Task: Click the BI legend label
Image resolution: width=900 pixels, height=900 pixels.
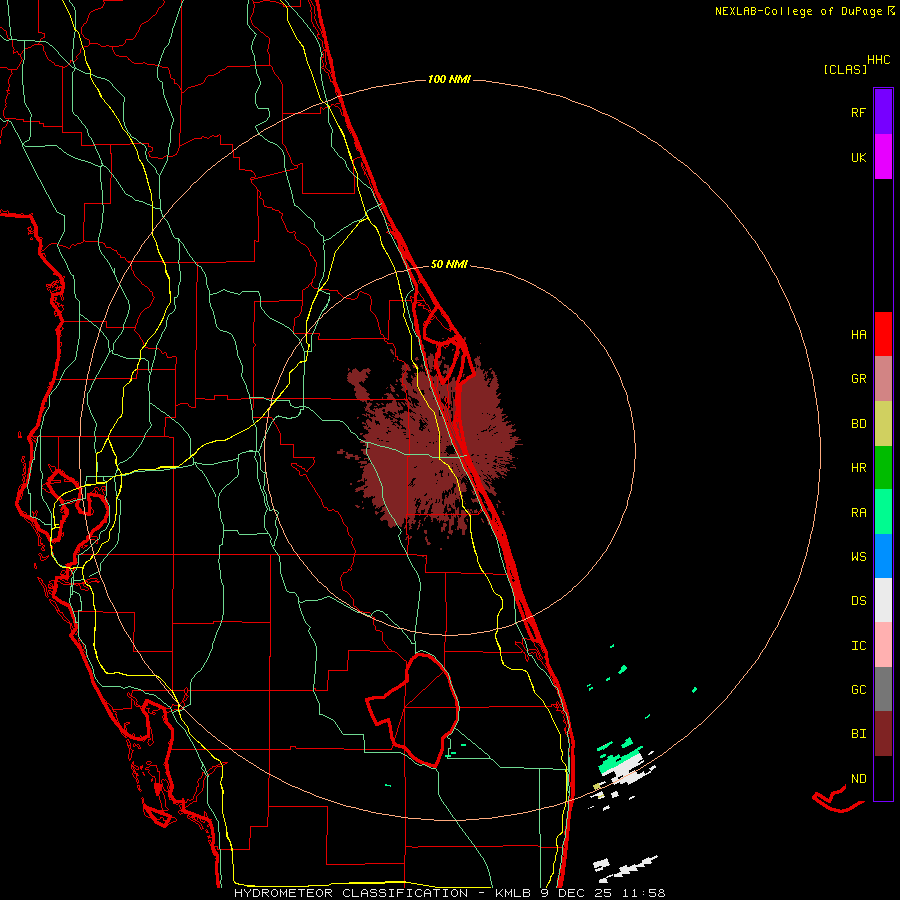Action: point(858,734)
